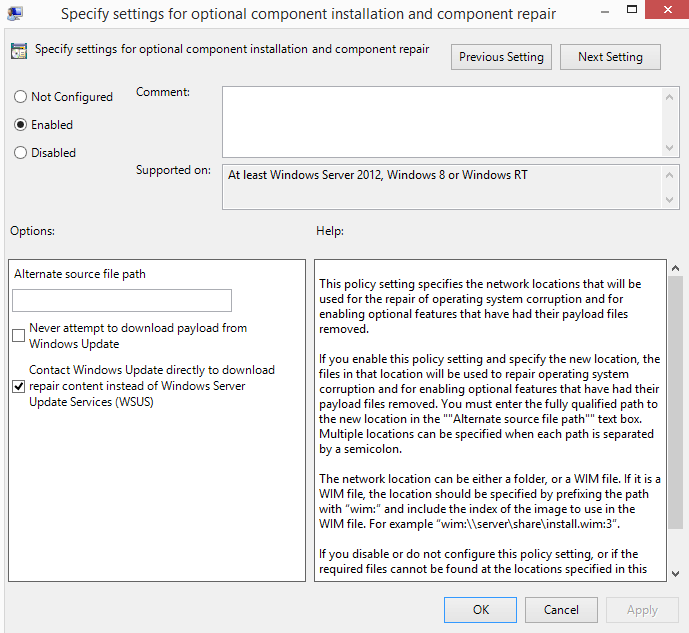
Task: Click Supported on box scroll down arrow
Action: [669, 200]
